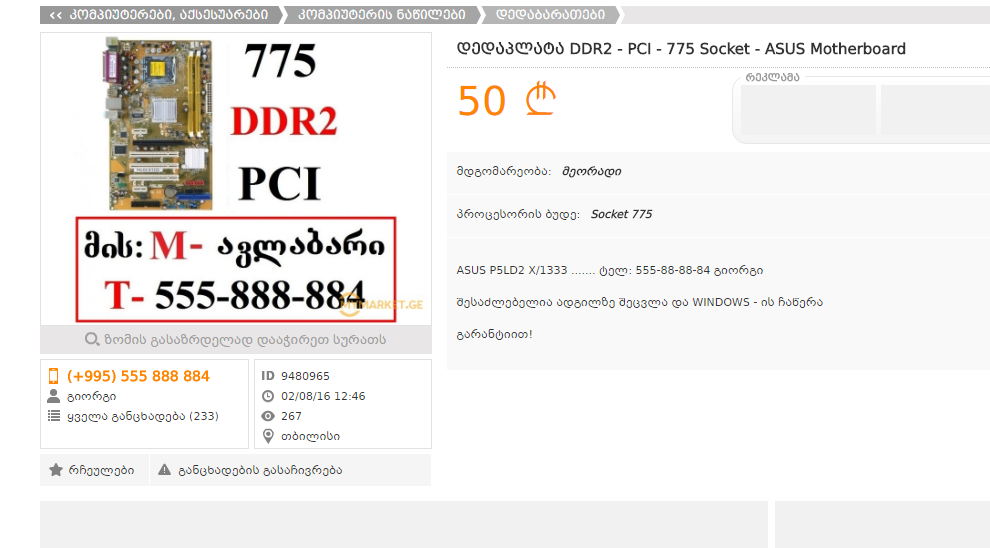This screenshot has height=548, width=990.
Task: Click listing title დედაპლატა DDR2 - PCI
Action: (681, 49)
